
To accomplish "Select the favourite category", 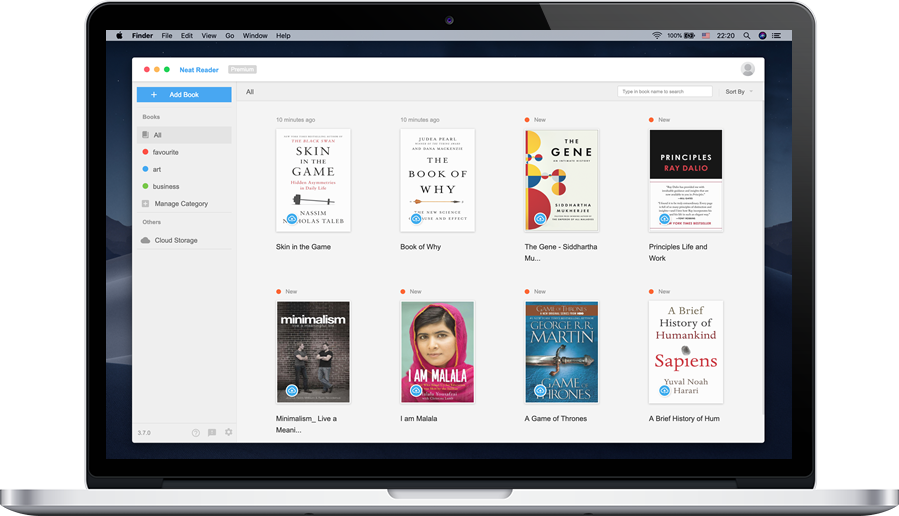I will (166, 152).
